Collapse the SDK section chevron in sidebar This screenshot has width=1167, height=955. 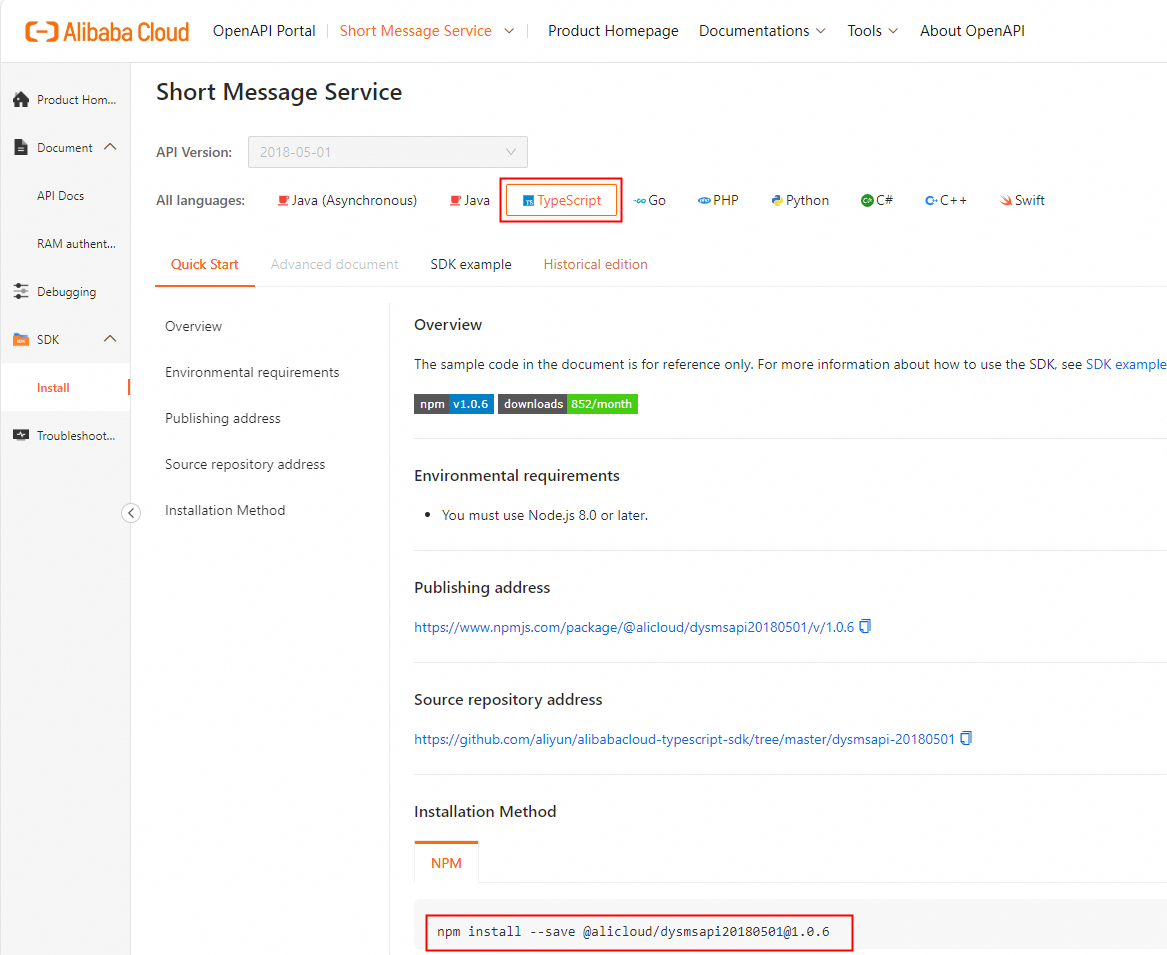(110, 339)
